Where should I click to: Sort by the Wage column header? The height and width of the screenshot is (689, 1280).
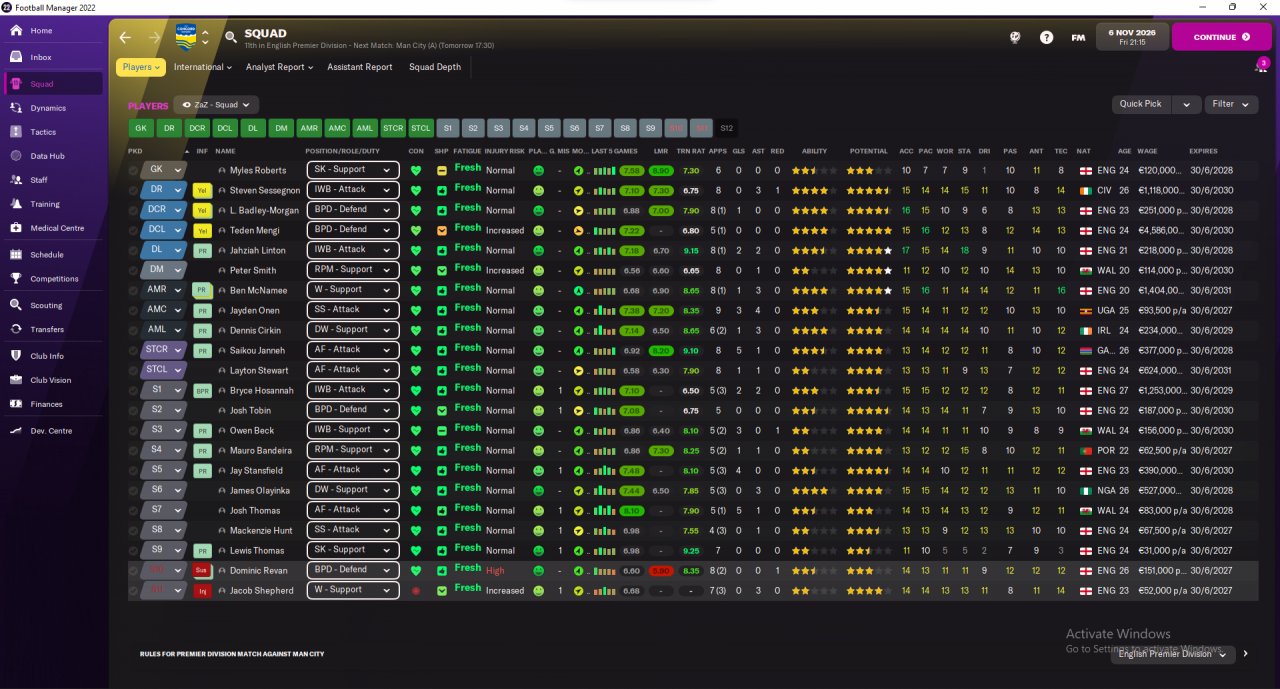(x=1147, y=151)
